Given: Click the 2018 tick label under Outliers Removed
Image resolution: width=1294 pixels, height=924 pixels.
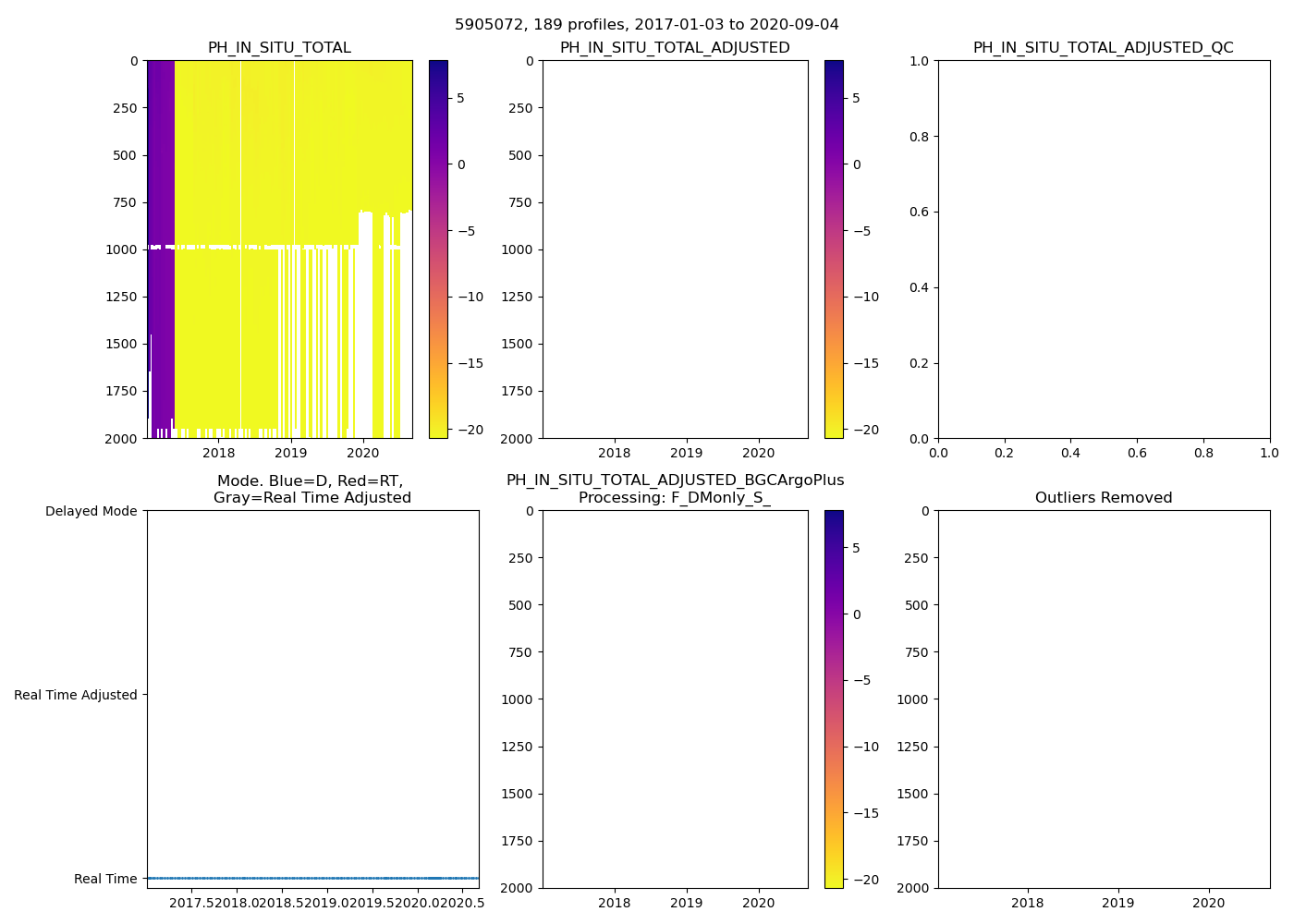Looking at the screenshot, I should tap(1027, 903).
